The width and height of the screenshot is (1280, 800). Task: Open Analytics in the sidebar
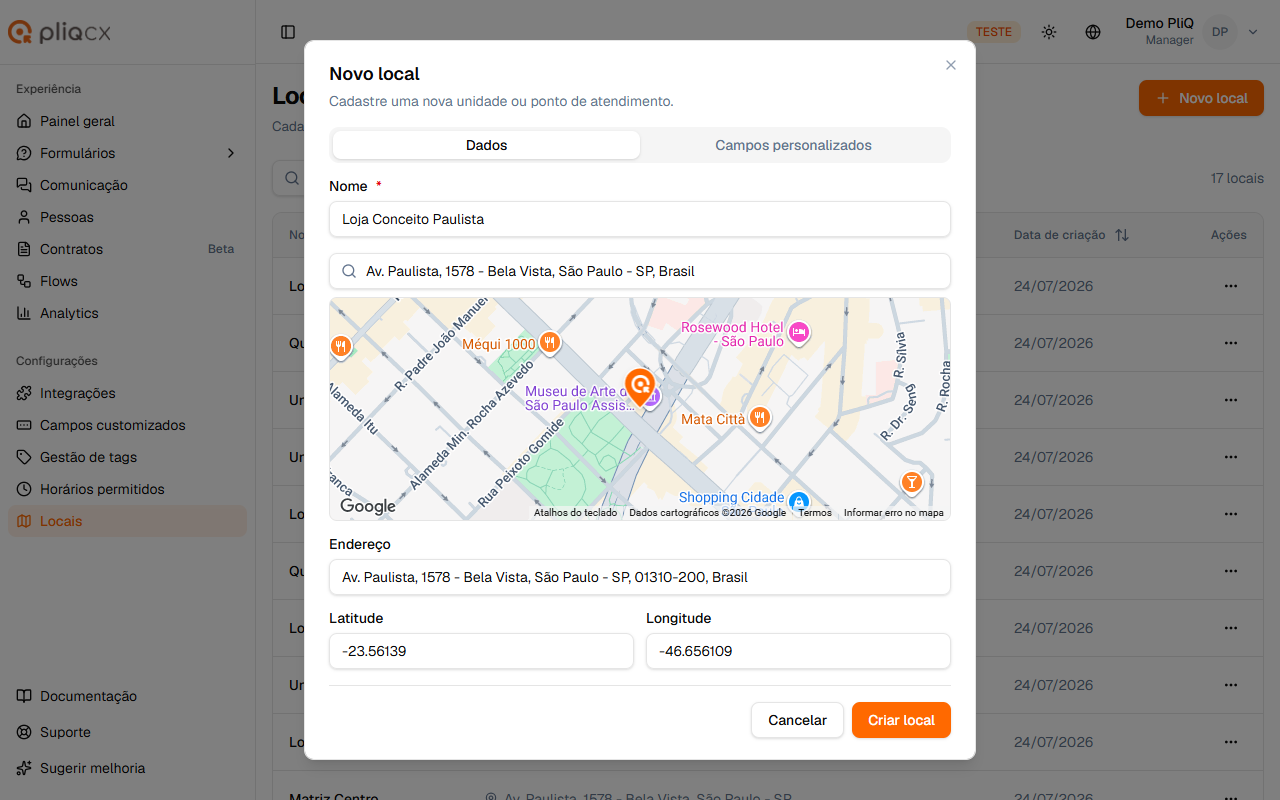[x=127, y=313]
